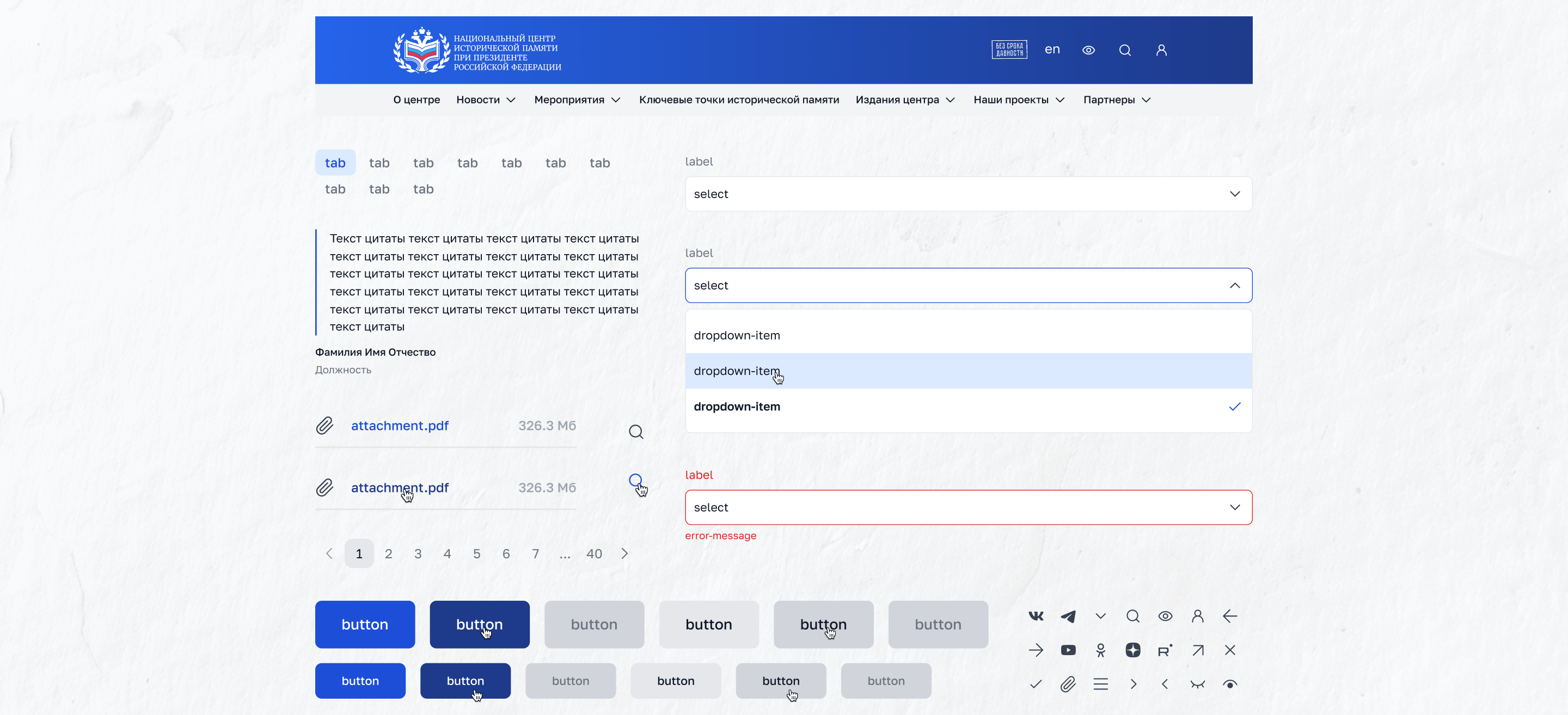The width and height of the screenshot is (1568, 715).
Task: Select the active highlighted first tab
Action: click(335, 163)
